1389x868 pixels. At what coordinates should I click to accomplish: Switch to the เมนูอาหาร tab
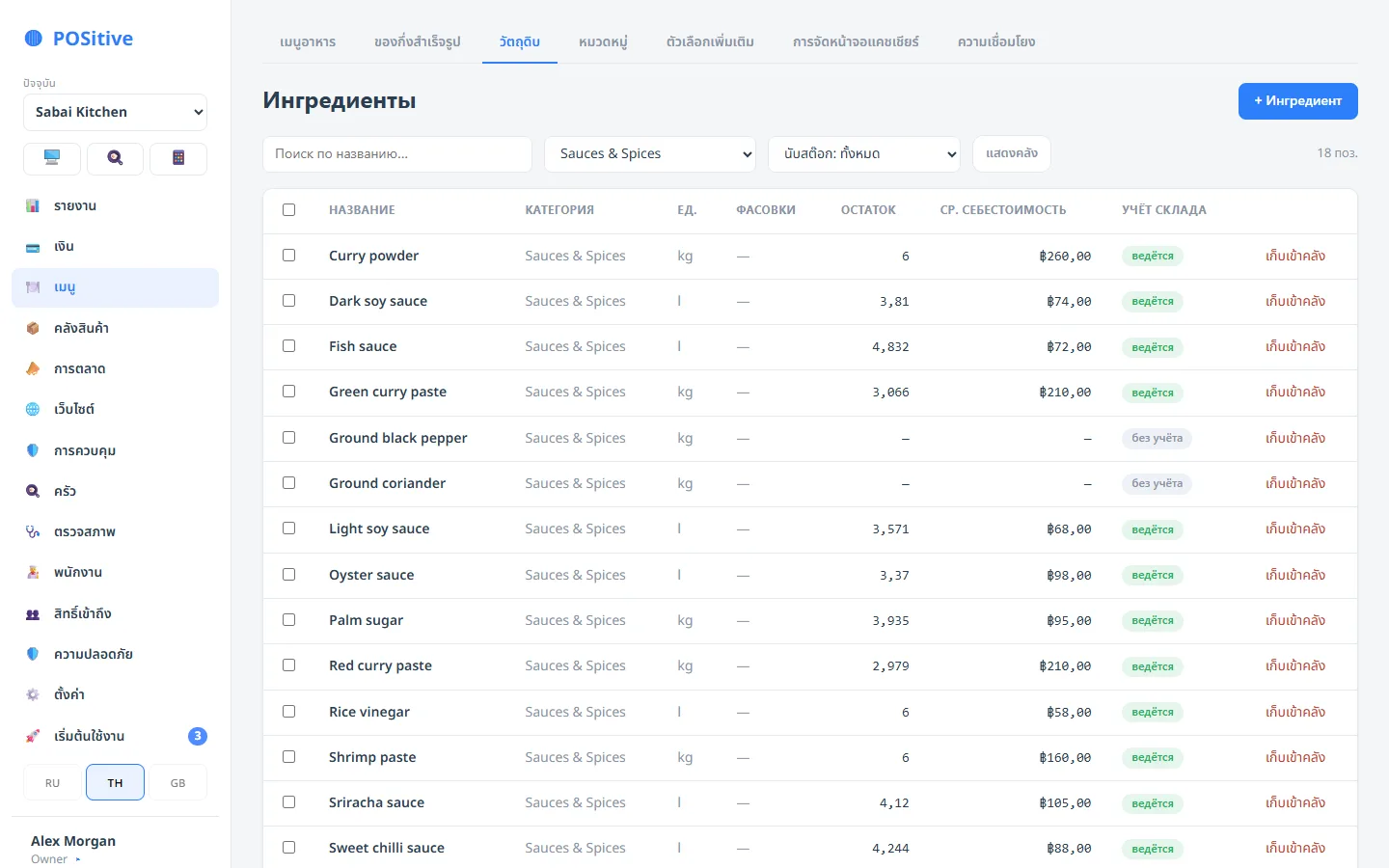[x=308, y=41]
